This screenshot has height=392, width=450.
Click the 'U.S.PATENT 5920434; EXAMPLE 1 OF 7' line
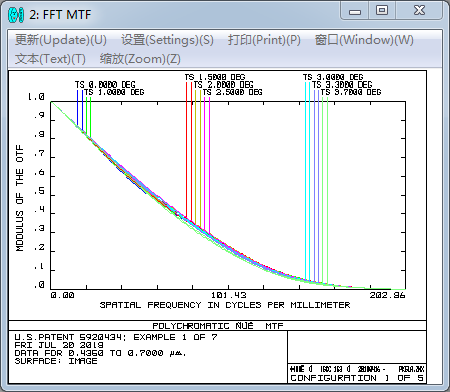116,337
